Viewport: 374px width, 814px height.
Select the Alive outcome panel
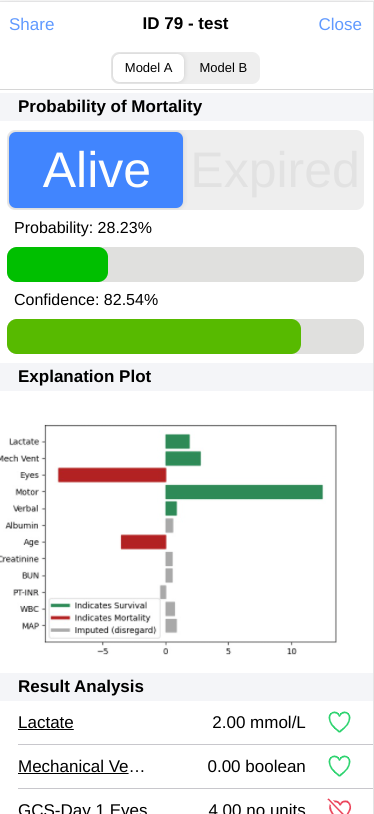pos(96,170)
